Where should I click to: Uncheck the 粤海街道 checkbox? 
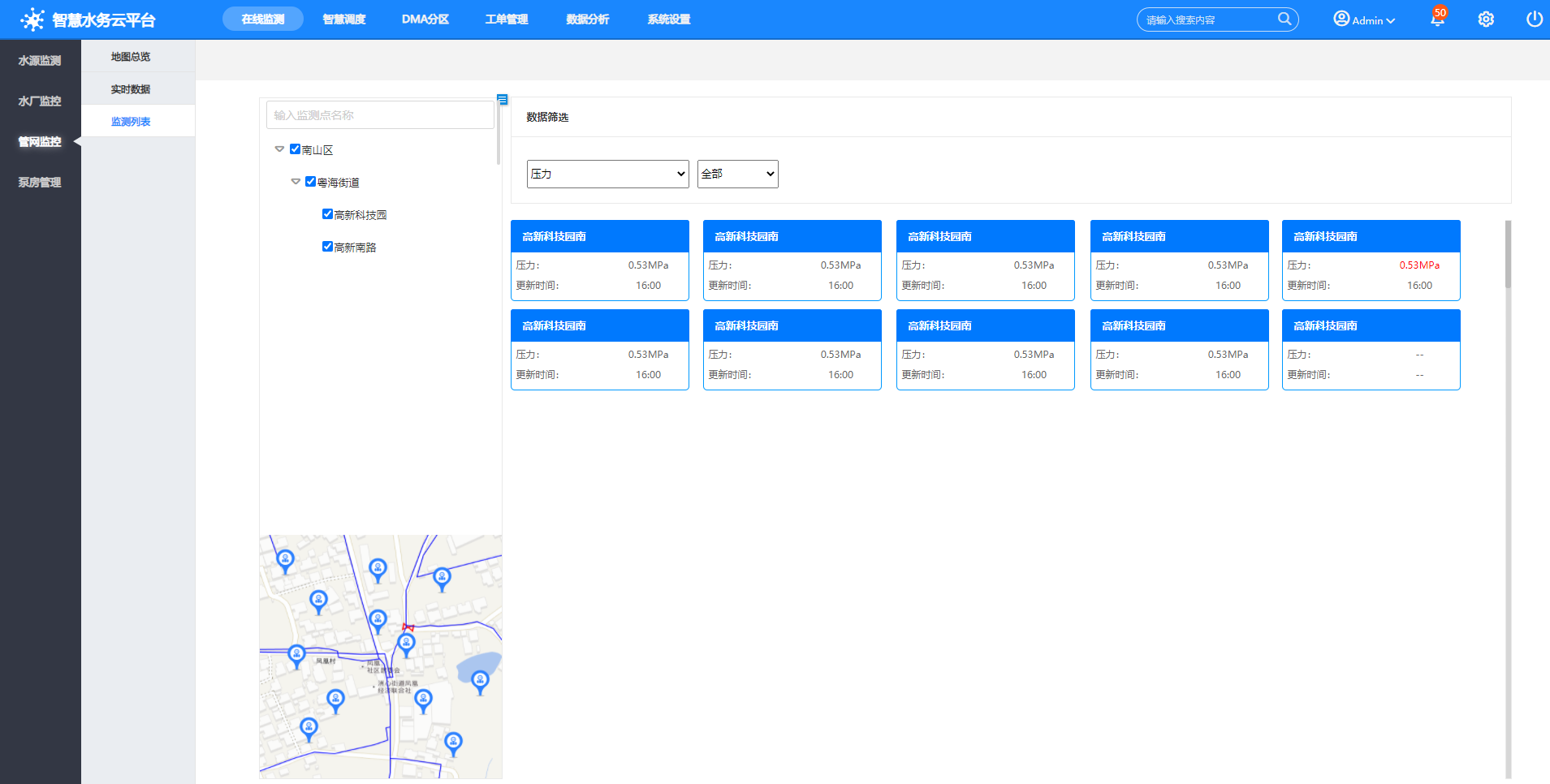click(310, 182)
